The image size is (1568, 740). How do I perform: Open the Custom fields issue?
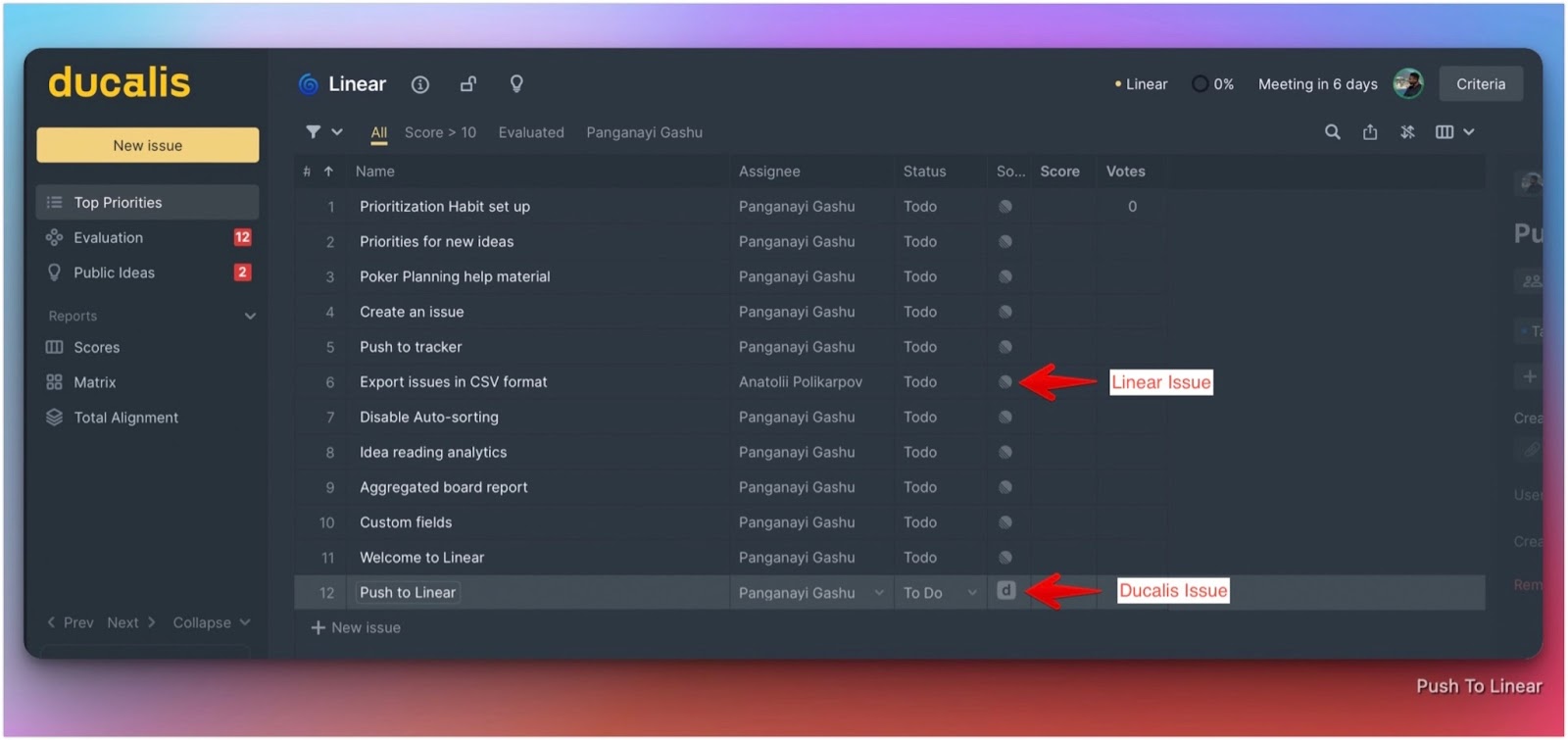point(406,522)
